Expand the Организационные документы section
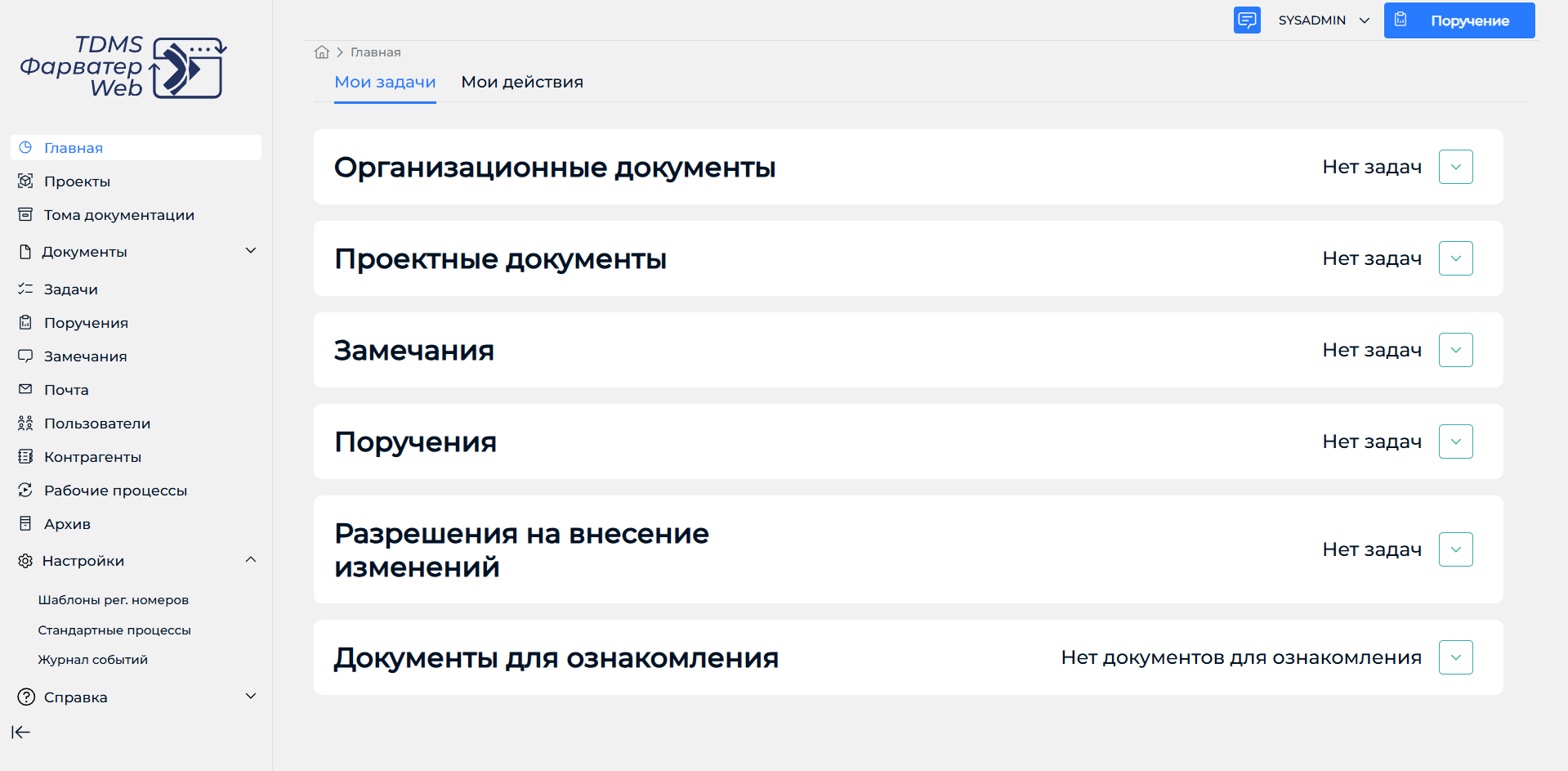 click(x=1455, y=167)
